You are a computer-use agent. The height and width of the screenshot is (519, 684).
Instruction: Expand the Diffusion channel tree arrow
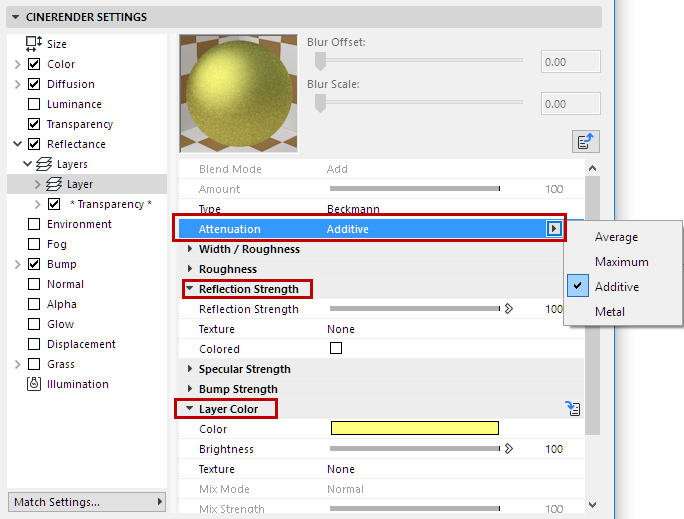(17, 84)
